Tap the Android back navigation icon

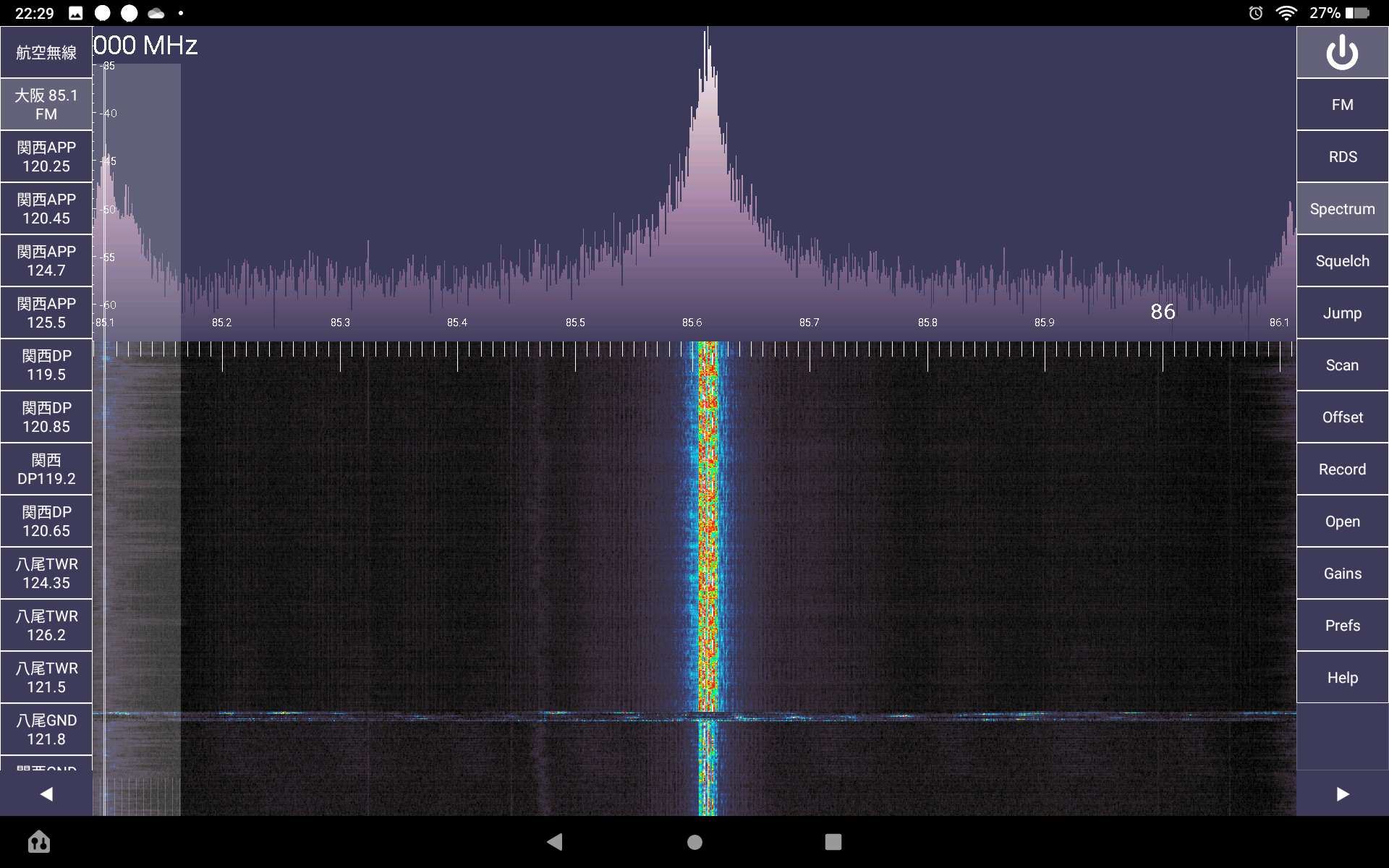point(555,841)
